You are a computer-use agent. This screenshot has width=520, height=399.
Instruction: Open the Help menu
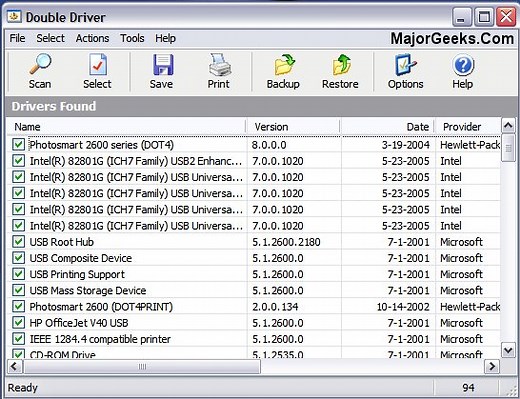pyautogui.click(x=165, y=38)
